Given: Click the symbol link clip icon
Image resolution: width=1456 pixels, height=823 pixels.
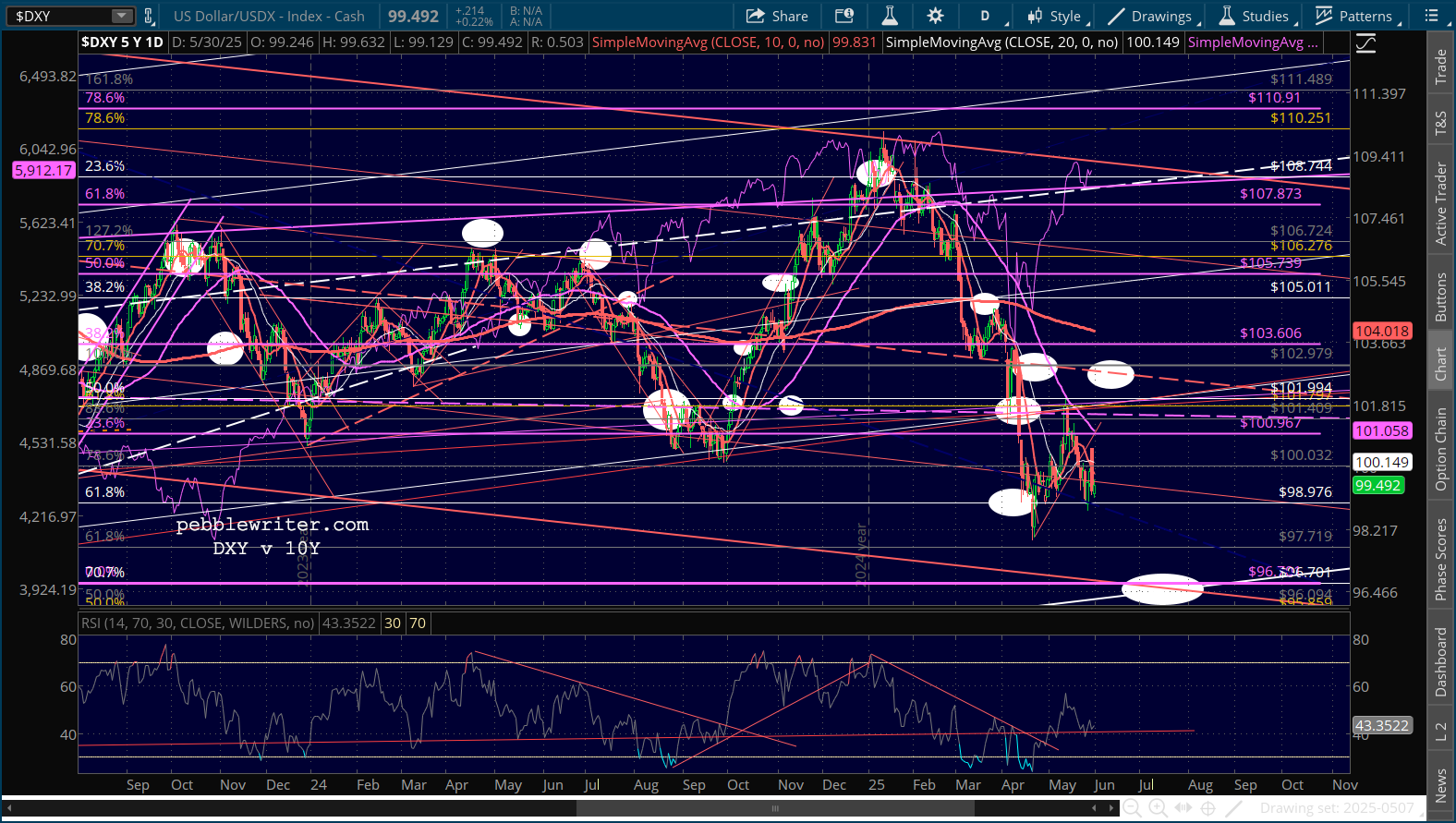Looking at the screenshot, I should tap(149, 16).
